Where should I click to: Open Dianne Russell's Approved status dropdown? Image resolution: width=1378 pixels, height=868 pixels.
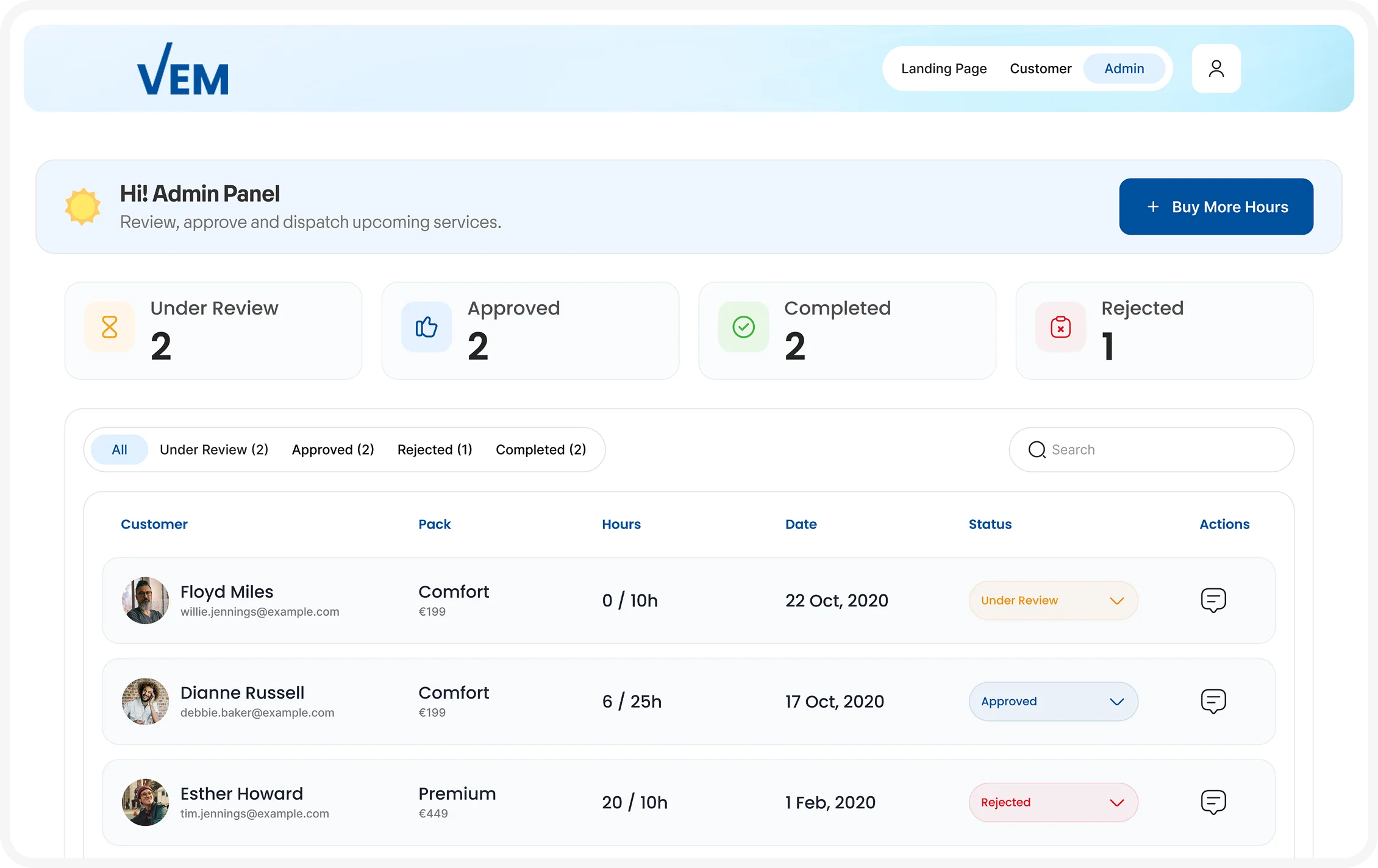pos(1053,701)
